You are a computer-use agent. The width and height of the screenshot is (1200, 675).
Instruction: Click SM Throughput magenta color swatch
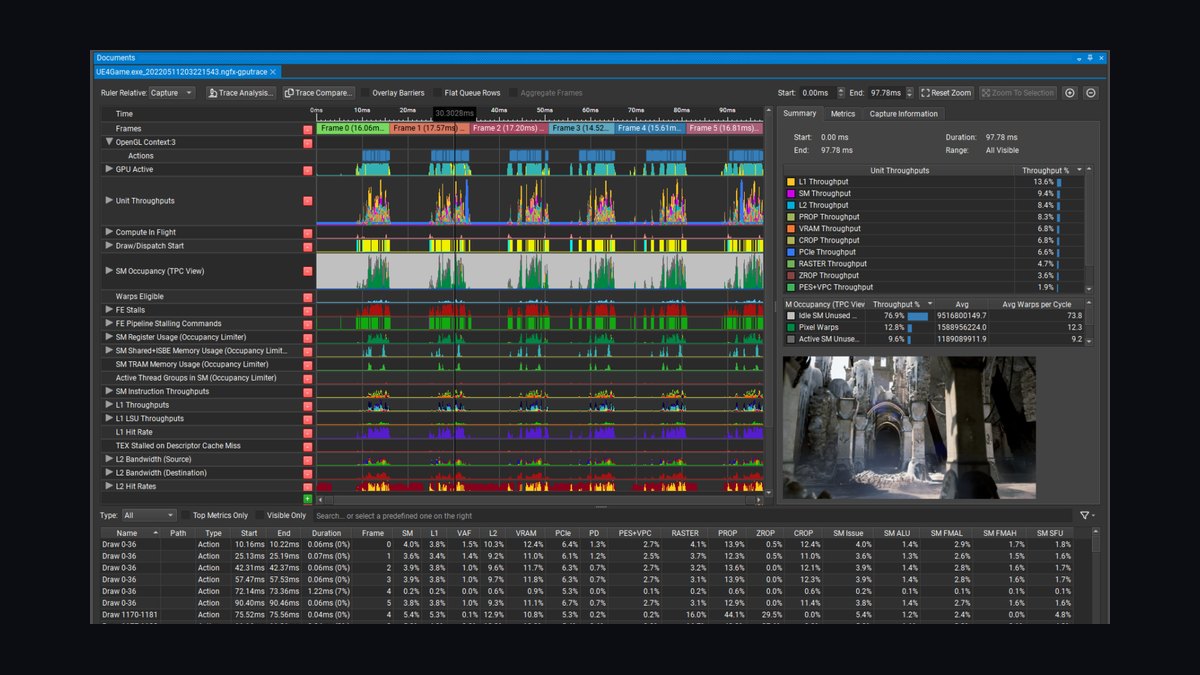(790, 194)
